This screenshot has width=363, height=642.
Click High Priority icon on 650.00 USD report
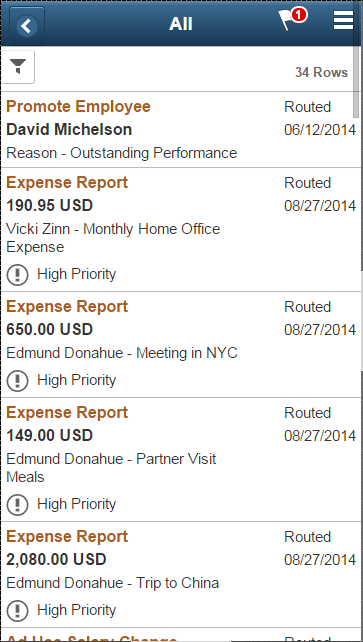click(17, 380)
